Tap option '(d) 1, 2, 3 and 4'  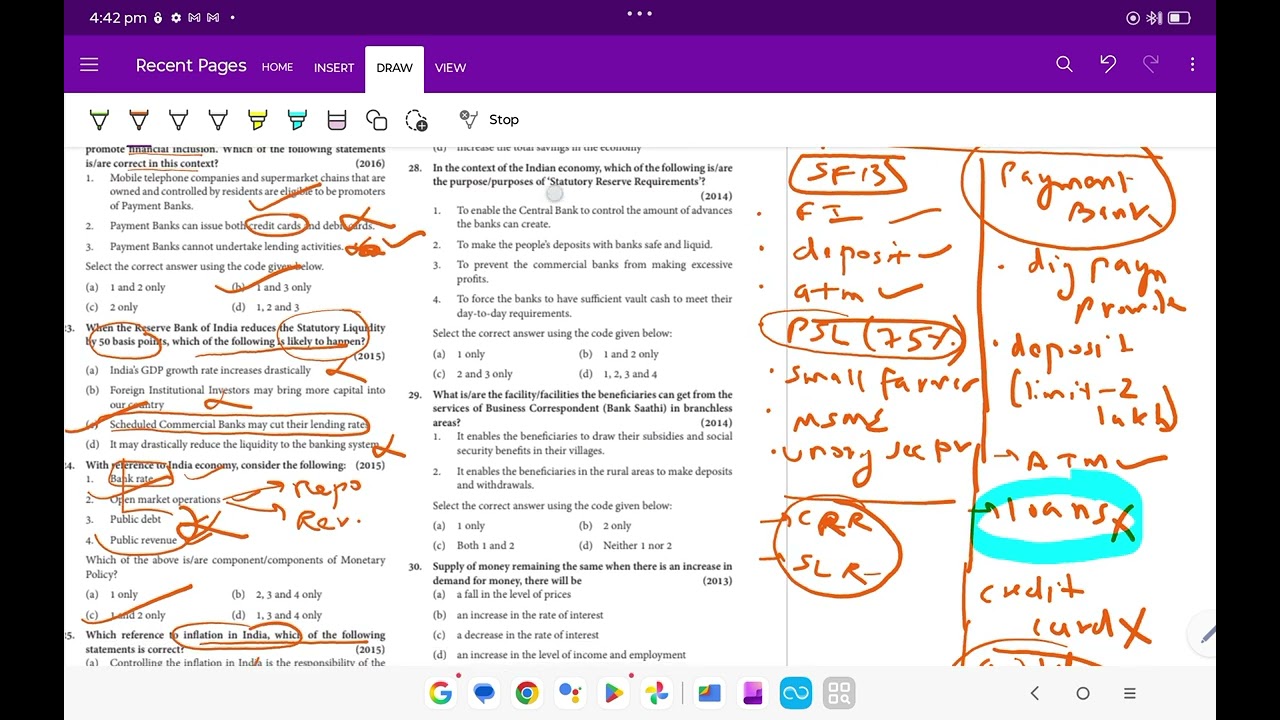click(617, 374)
